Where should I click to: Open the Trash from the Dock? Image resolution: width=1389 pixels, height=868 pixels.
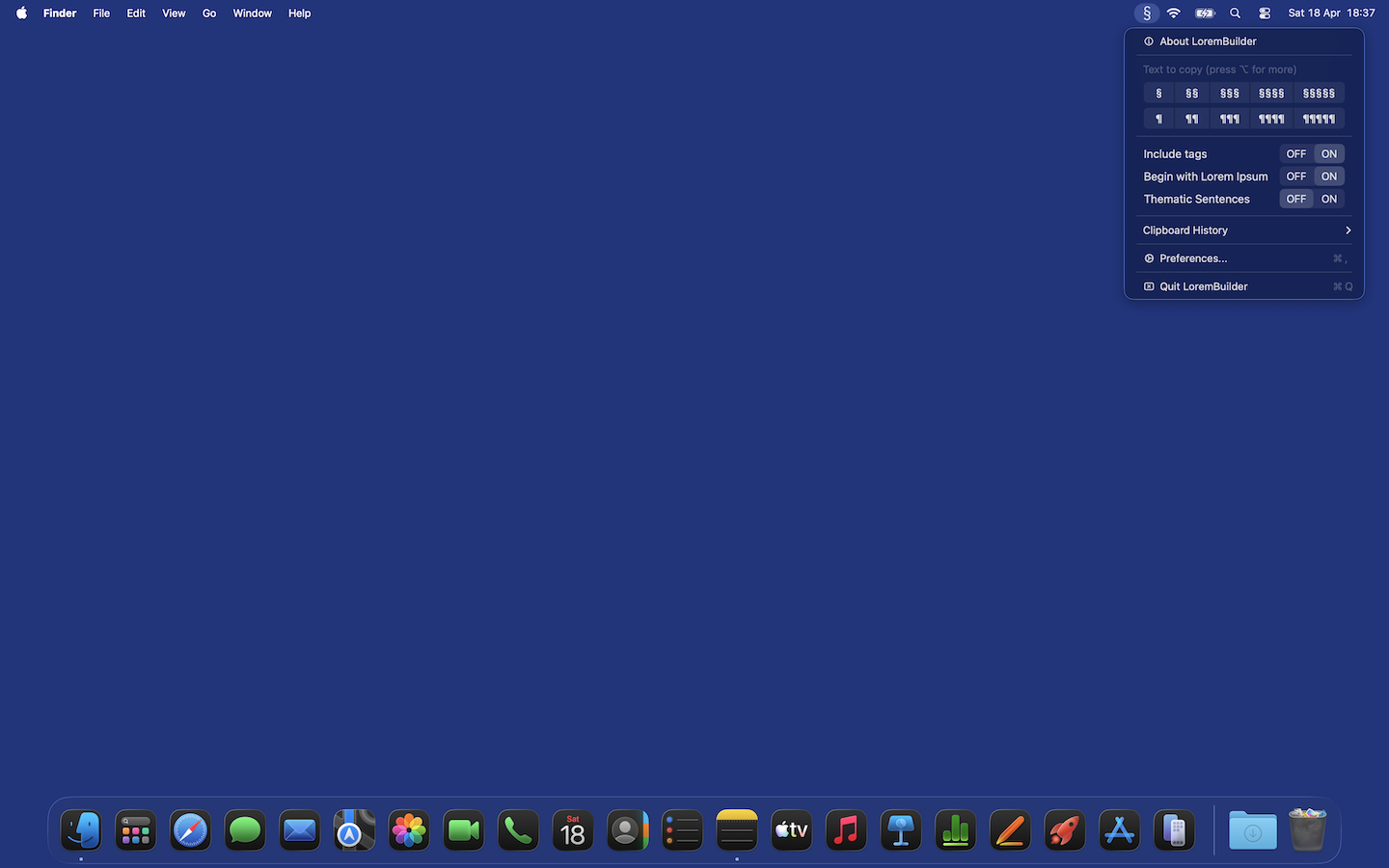coord(1307,829)
